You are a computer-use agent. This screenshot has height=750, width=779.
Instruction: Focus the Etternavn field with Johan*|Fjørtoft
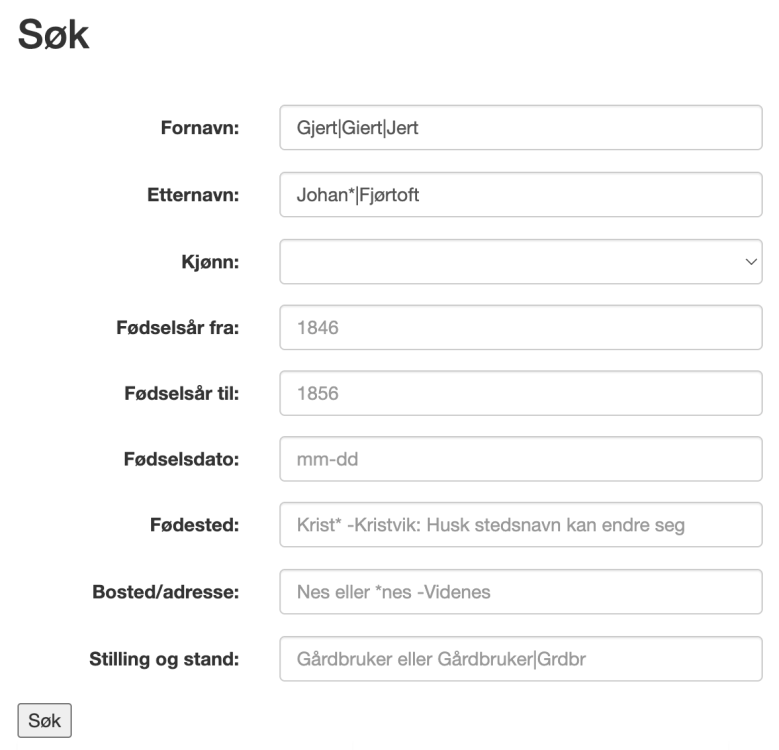[521, 195]
